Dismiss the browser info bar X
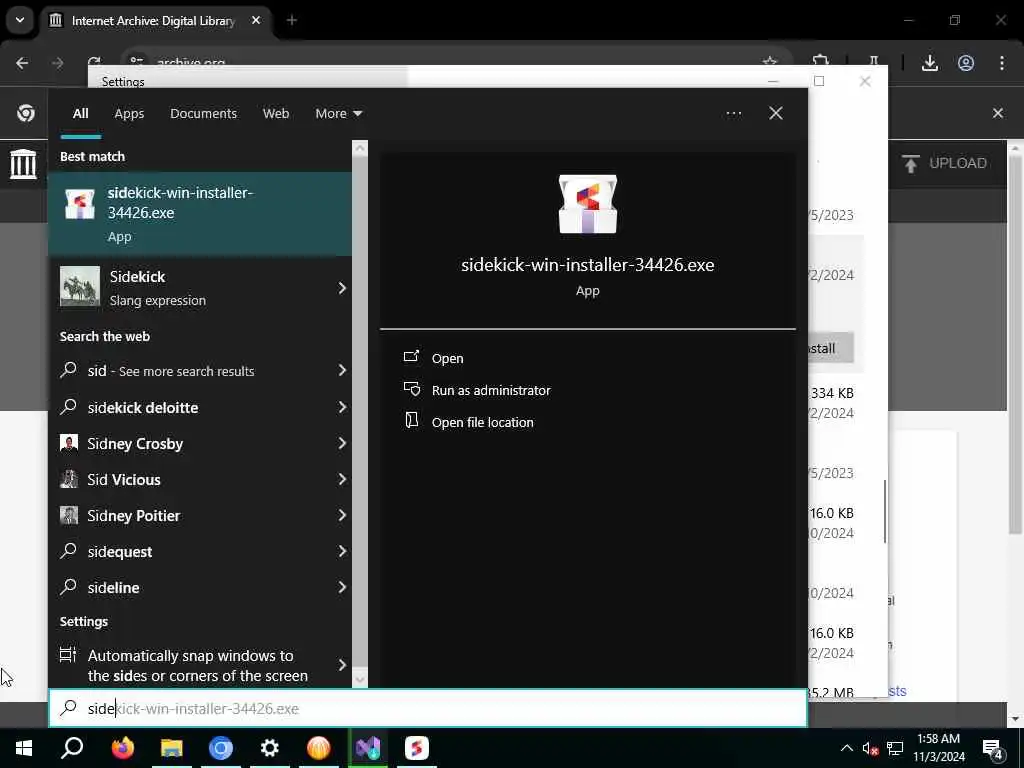The height and width of the screenshot is (768, 1024). [x=998, y=113]
